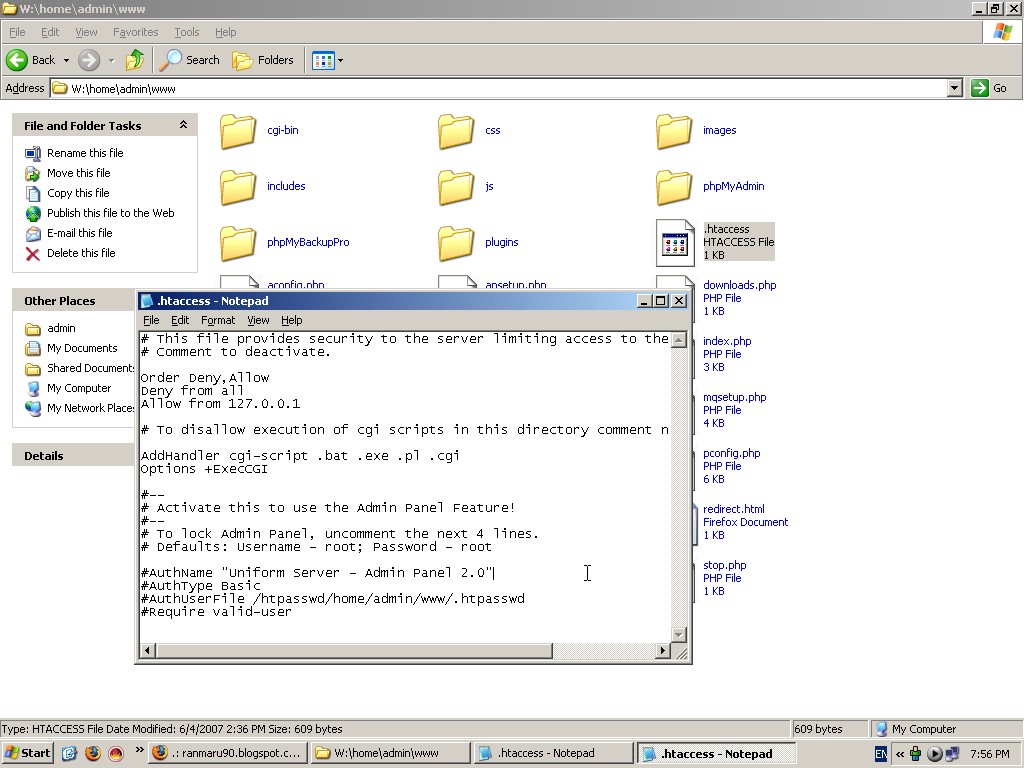Click the Views toolbar icon
Viewport: 1024px width, 768px height.
323,60
